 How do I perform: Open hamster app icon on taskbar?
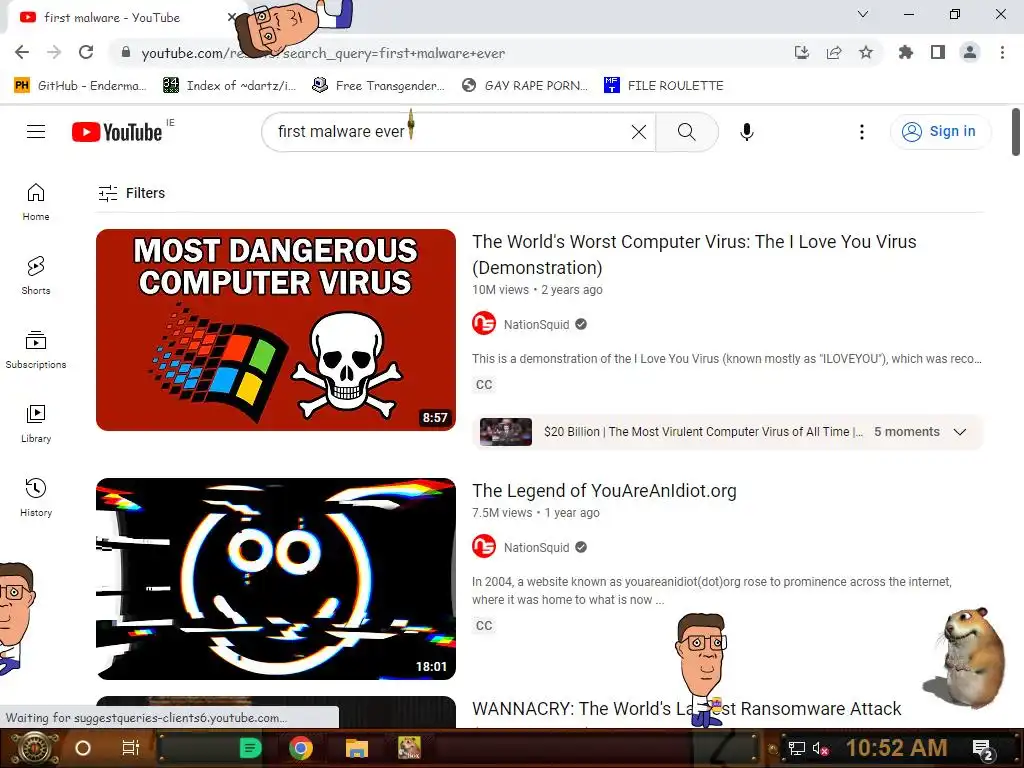pos(409,748)
